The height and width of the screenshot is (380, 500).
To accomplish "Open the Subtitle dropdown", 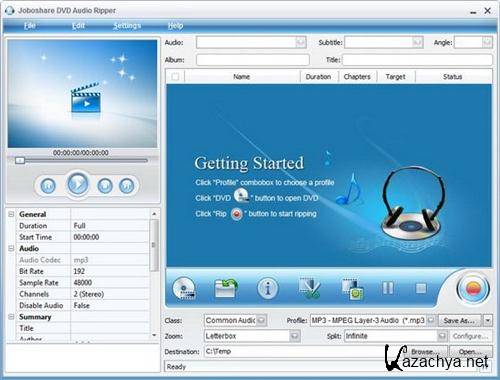I will click(x=417, y=42).
